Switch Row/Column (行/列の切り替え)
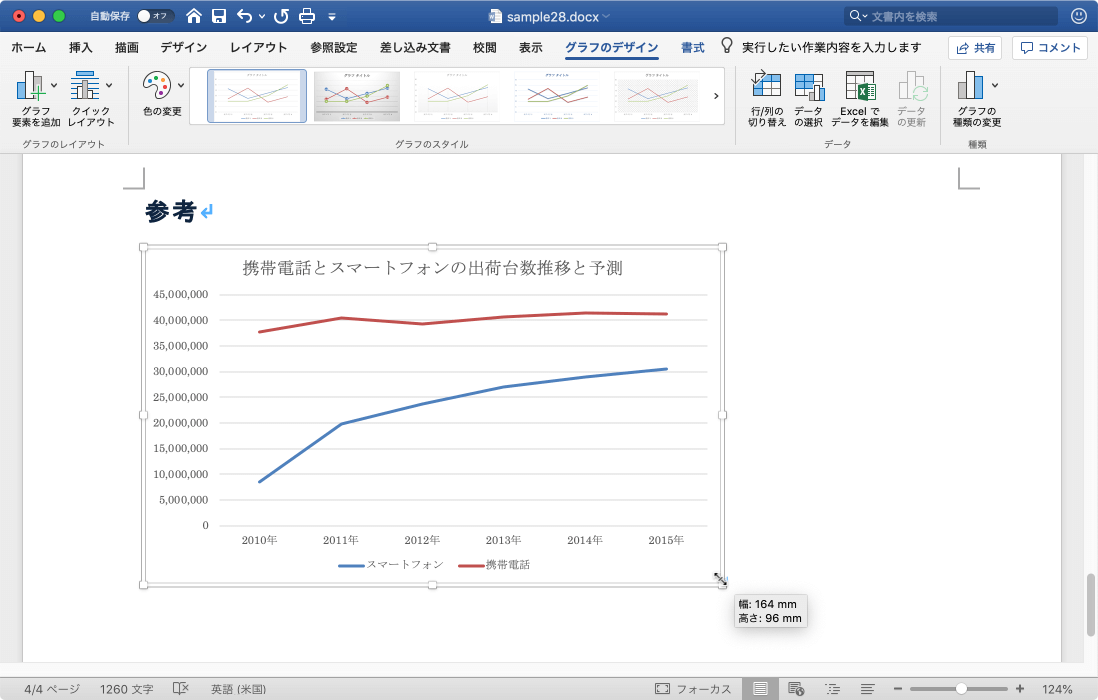Viewport: 1098px width, 700px height. pos(766,99)
